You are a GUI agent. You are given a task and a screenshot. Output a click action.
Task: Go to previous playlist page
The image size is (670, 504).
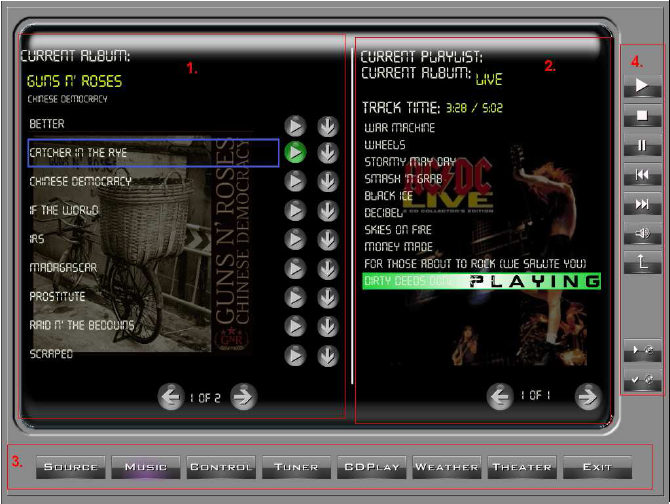click(500, 397)
